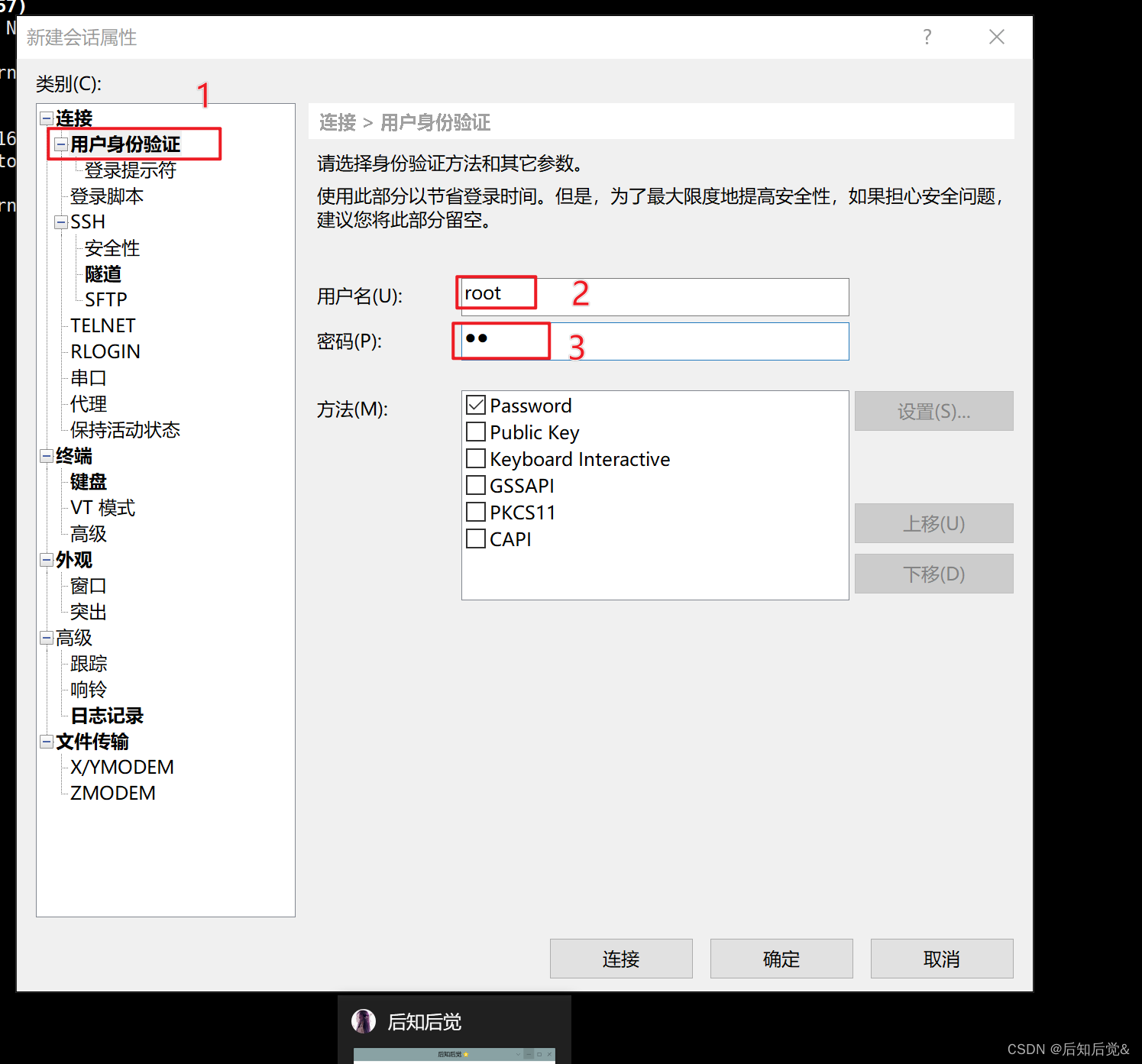Viewport: 1142px width, 1064px height.
Task: Collapse the 外观 tree node
Action: point(47,560)
